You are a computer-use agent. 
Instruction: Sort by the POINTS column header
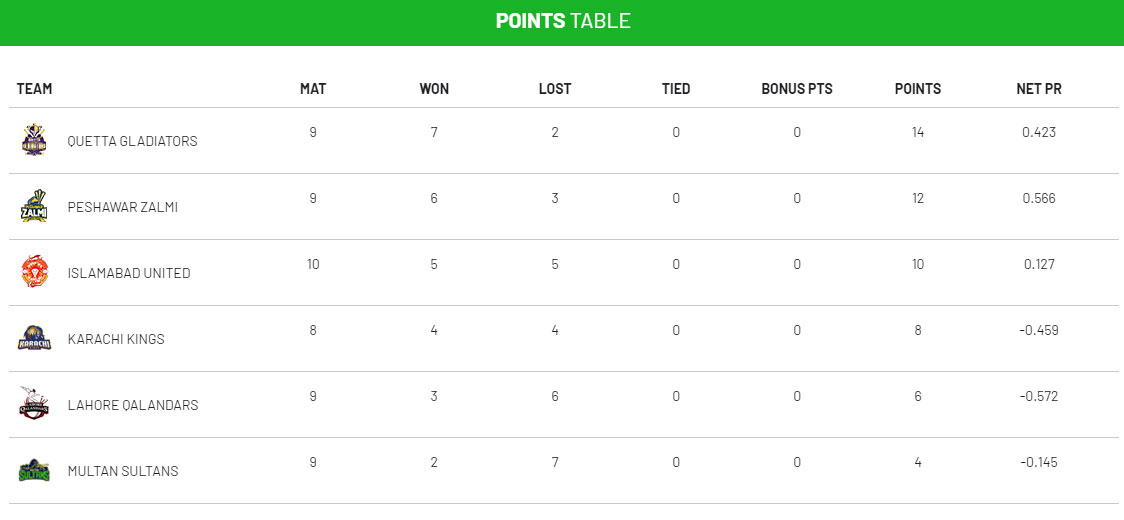pos(917,89)
